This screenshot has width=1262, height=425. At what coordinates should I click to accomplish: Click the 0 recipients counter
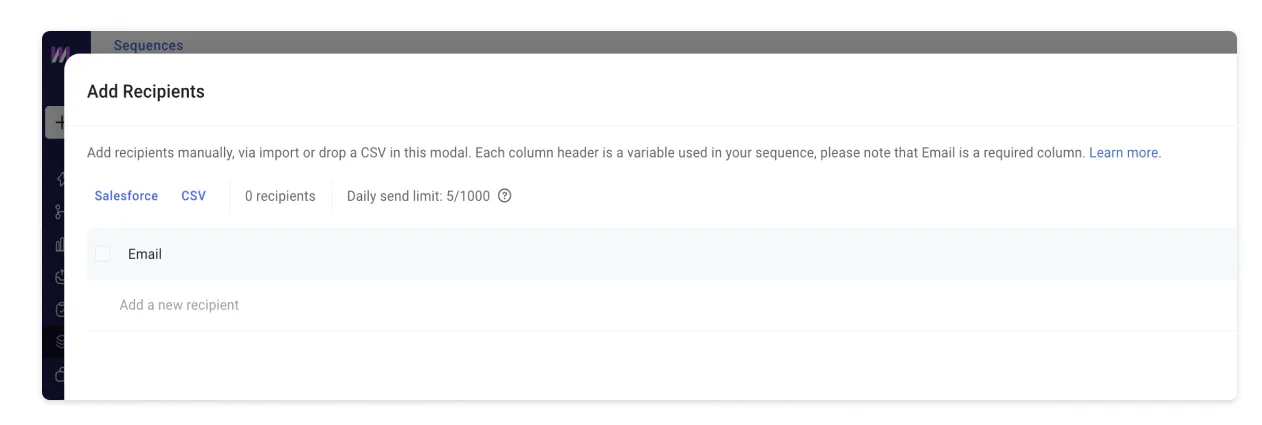point(280,196)
